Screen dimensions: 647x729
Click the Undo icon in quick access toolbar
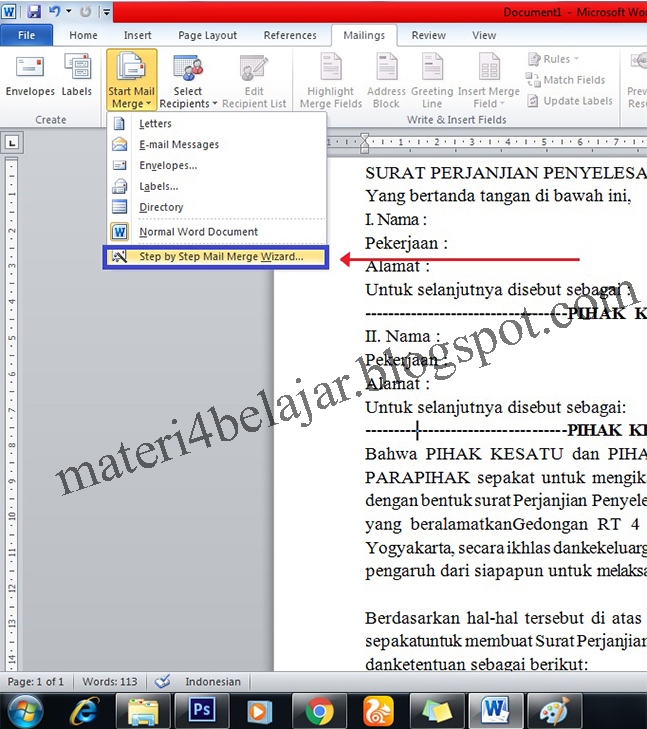(x=54, y=11)
